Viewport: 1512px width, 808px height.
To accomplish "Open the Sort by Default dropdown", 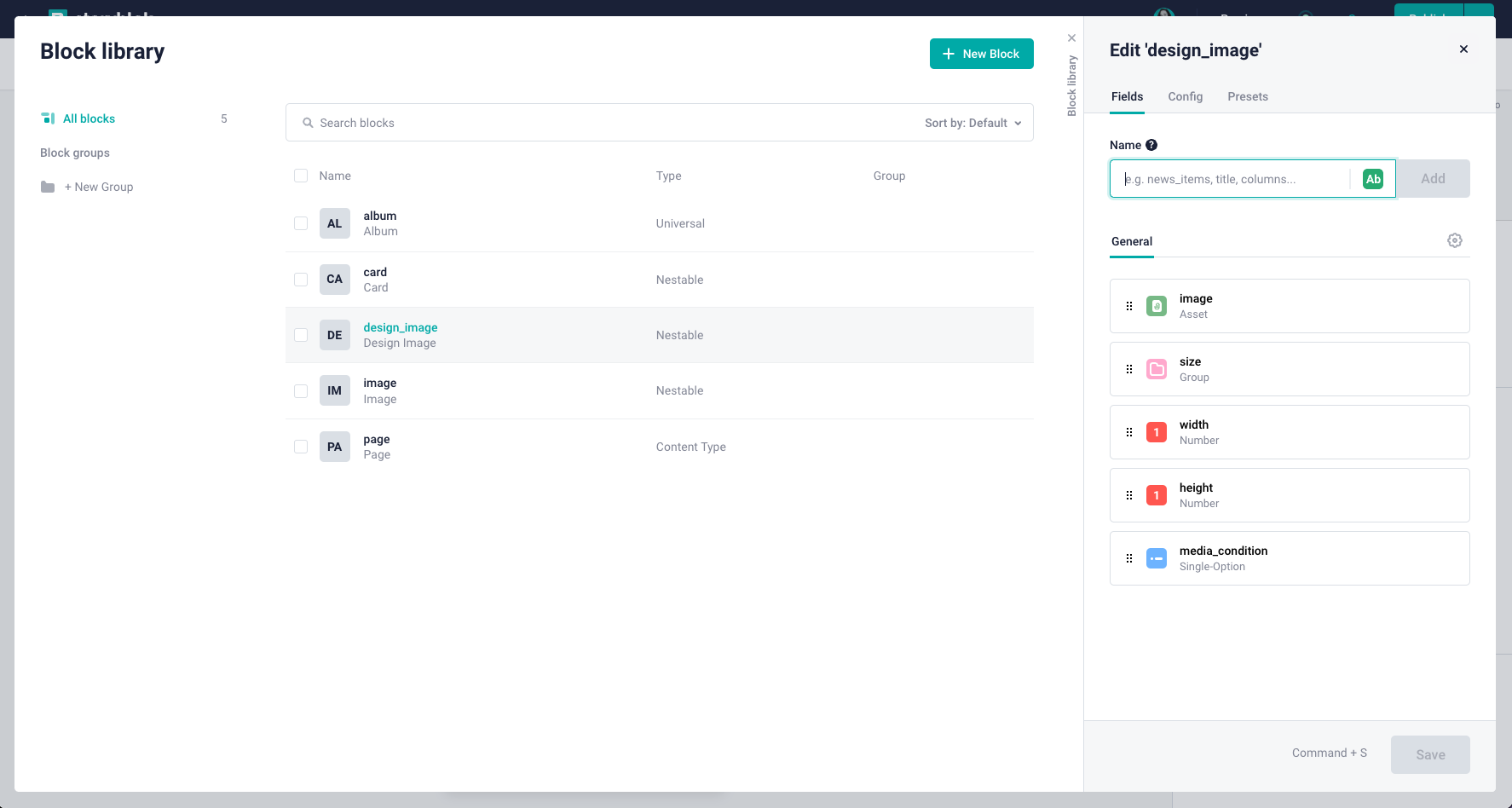I will pos(972,123).
